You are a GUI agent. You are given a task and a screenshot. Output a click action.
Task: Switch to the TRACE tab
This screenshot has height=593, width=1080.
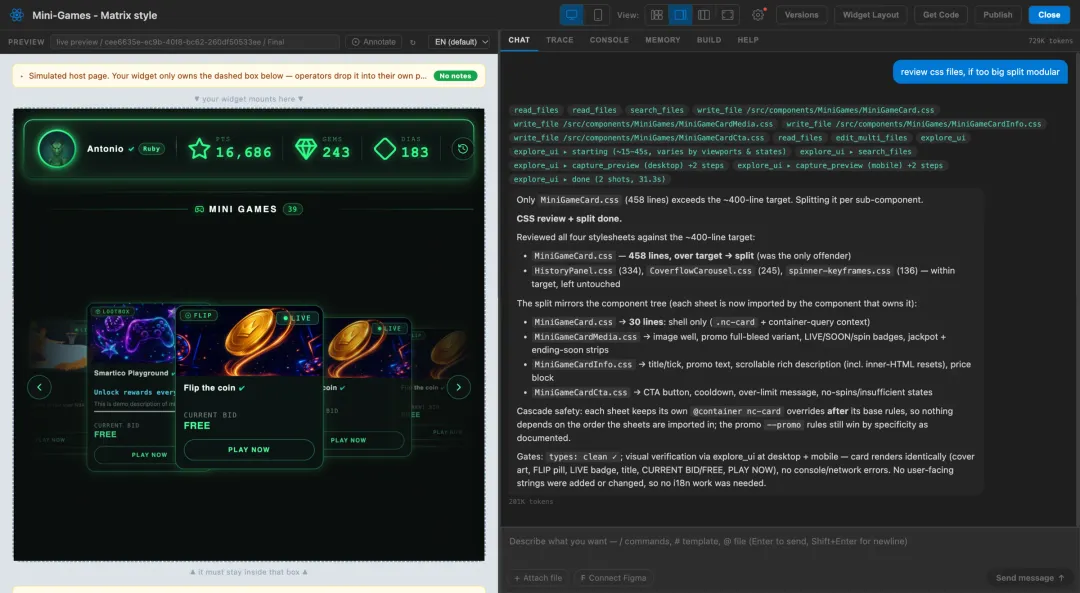pyautogui.click(x=559, y=40)
